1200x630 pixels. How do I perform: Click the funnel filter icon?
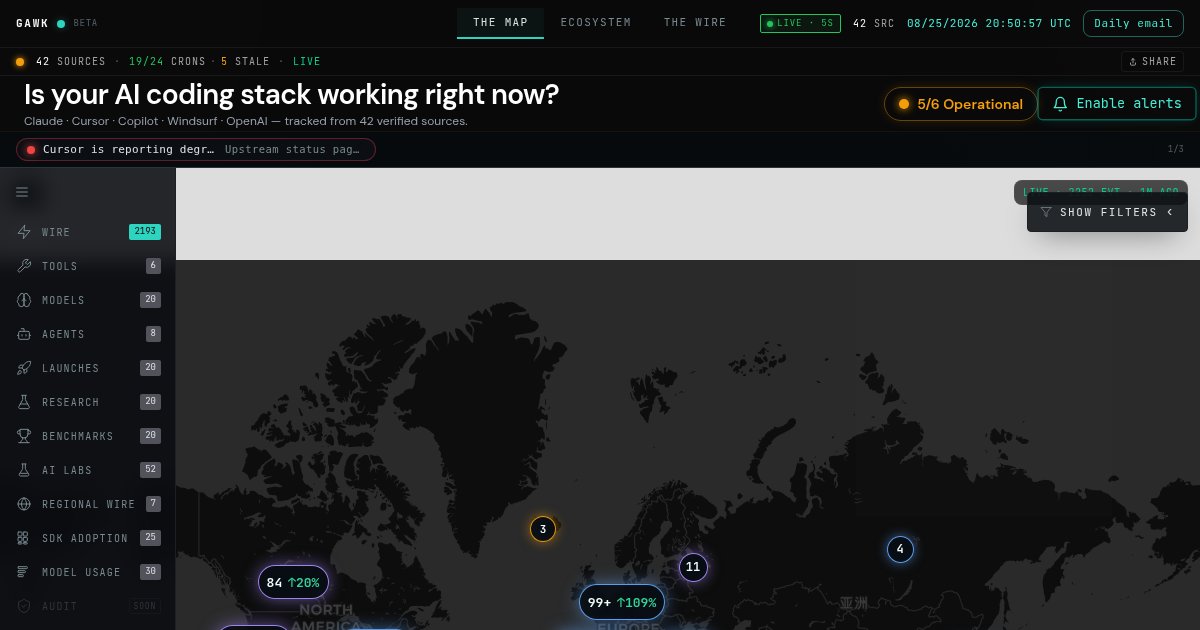1046,212
